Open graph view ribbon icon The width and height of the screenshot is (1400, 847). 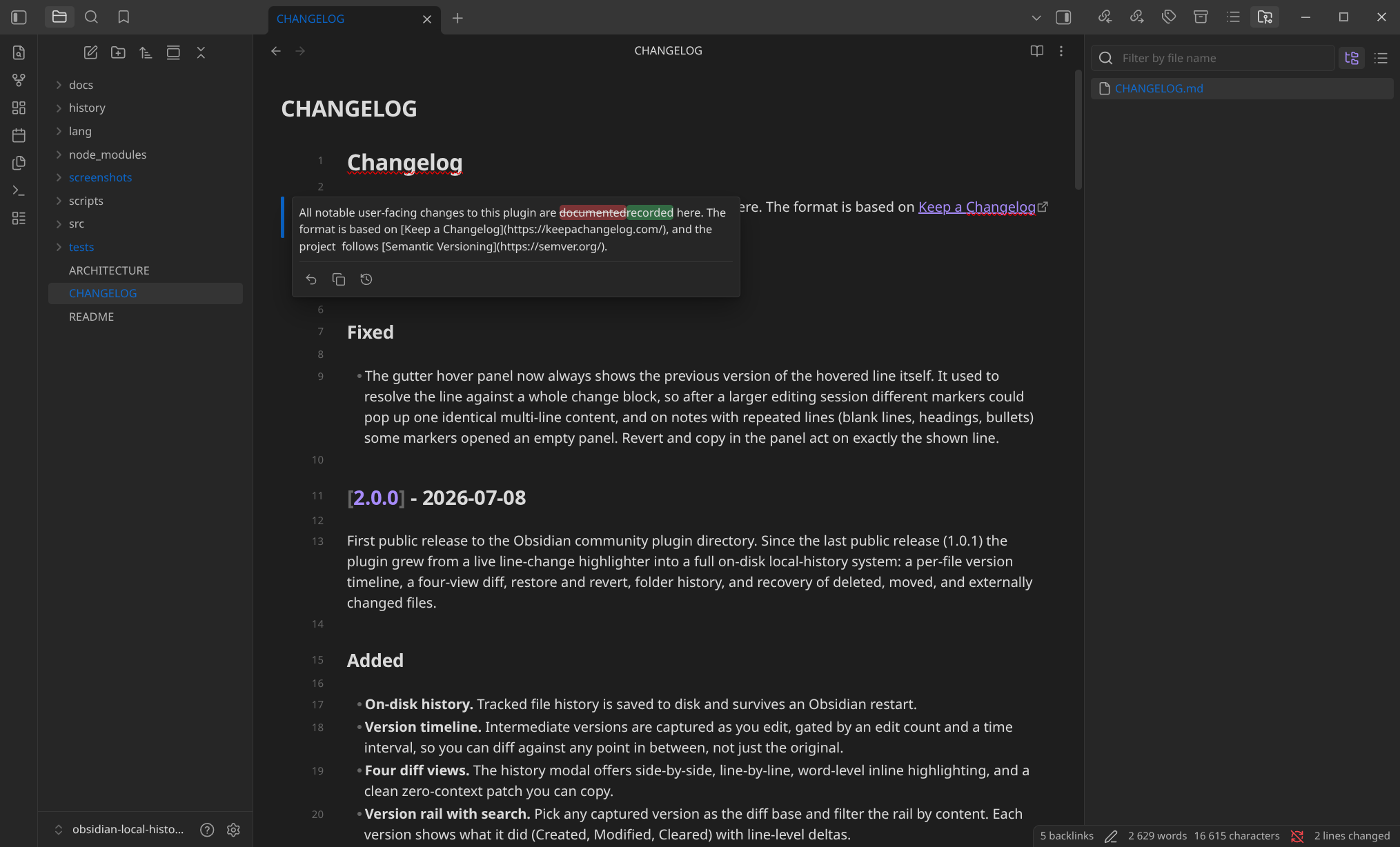19,80
